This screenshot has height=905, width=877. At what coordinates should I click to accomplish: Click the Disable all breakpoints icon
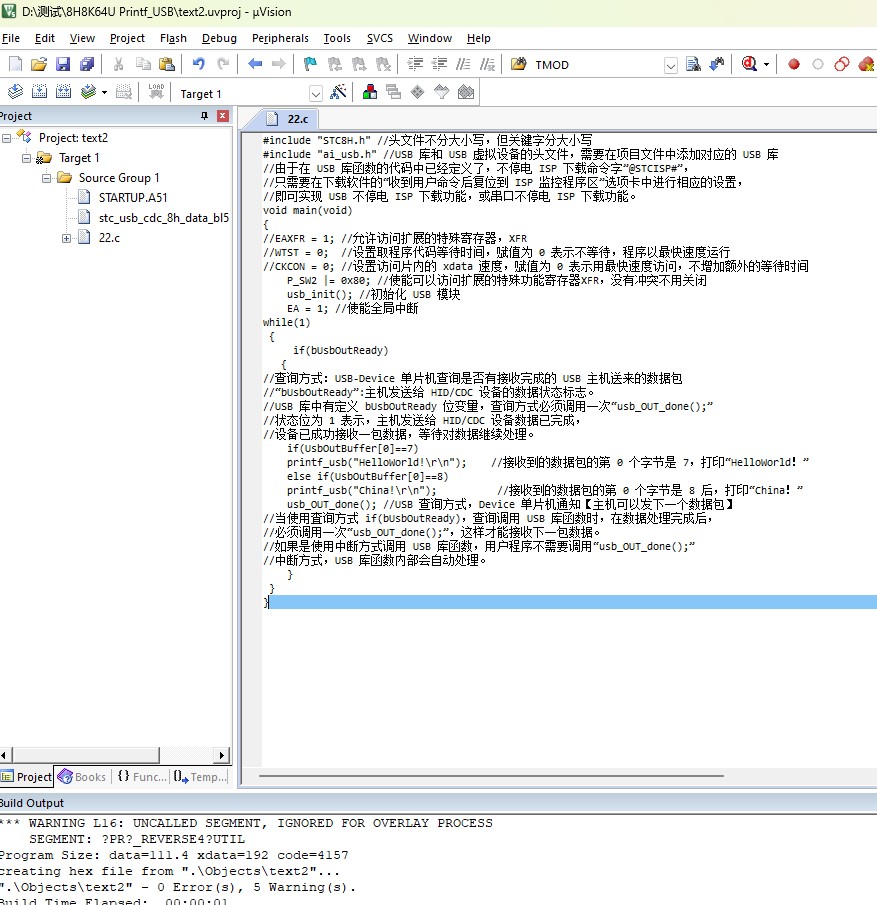point(842,64)
